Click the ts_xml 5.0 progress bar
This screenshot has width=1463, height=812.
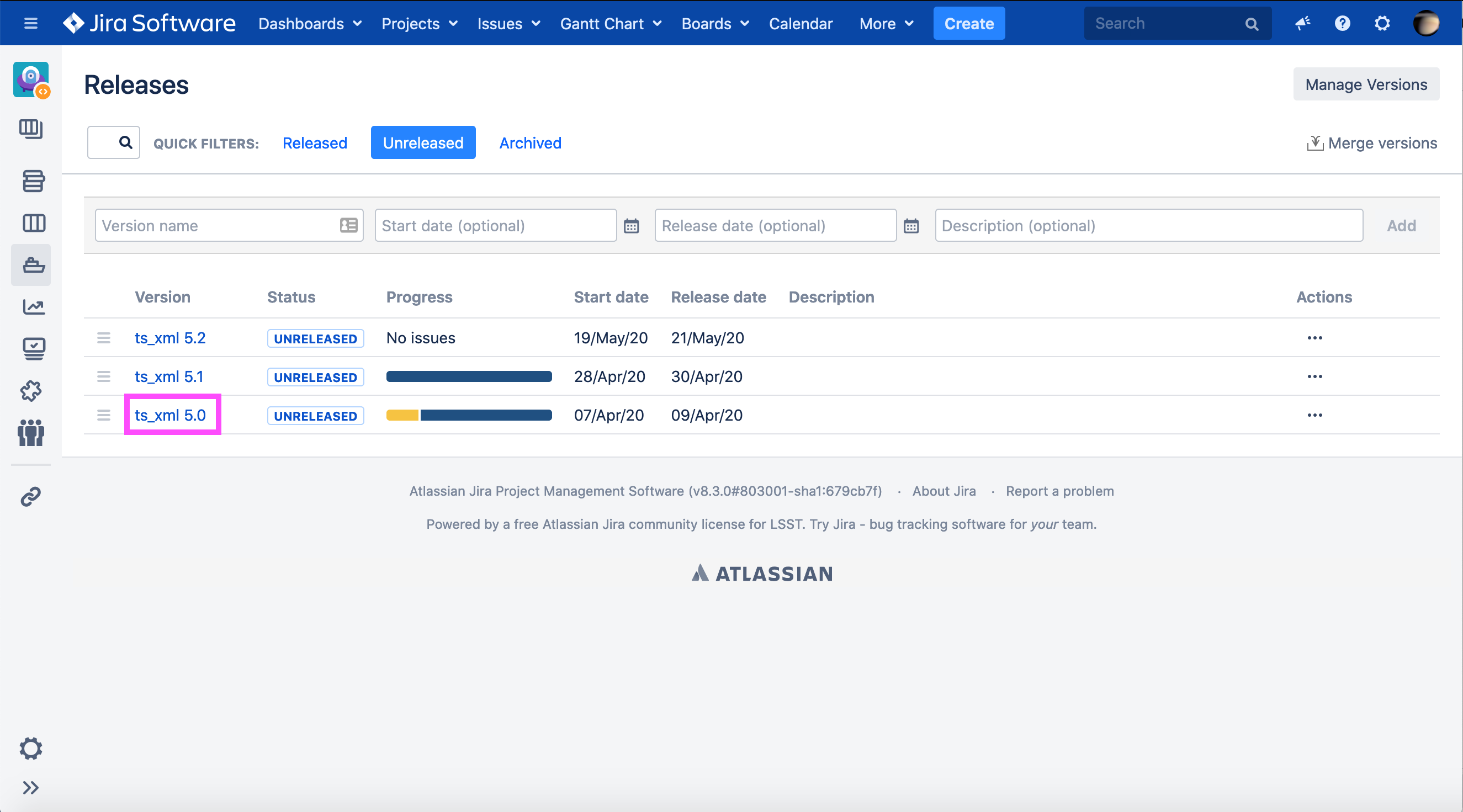tap(469, 415)
